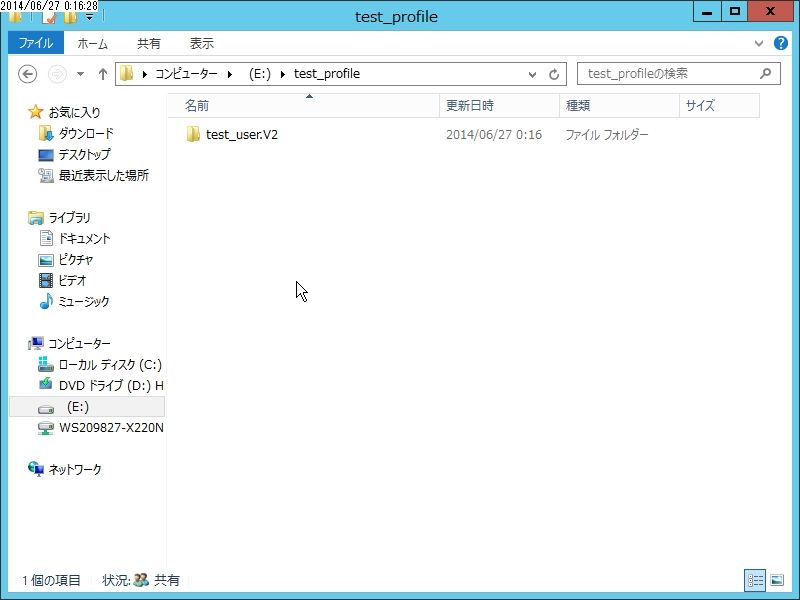The image size is (800, 600).
Task: Click the test_profile search box
Action: click(679, 73)
